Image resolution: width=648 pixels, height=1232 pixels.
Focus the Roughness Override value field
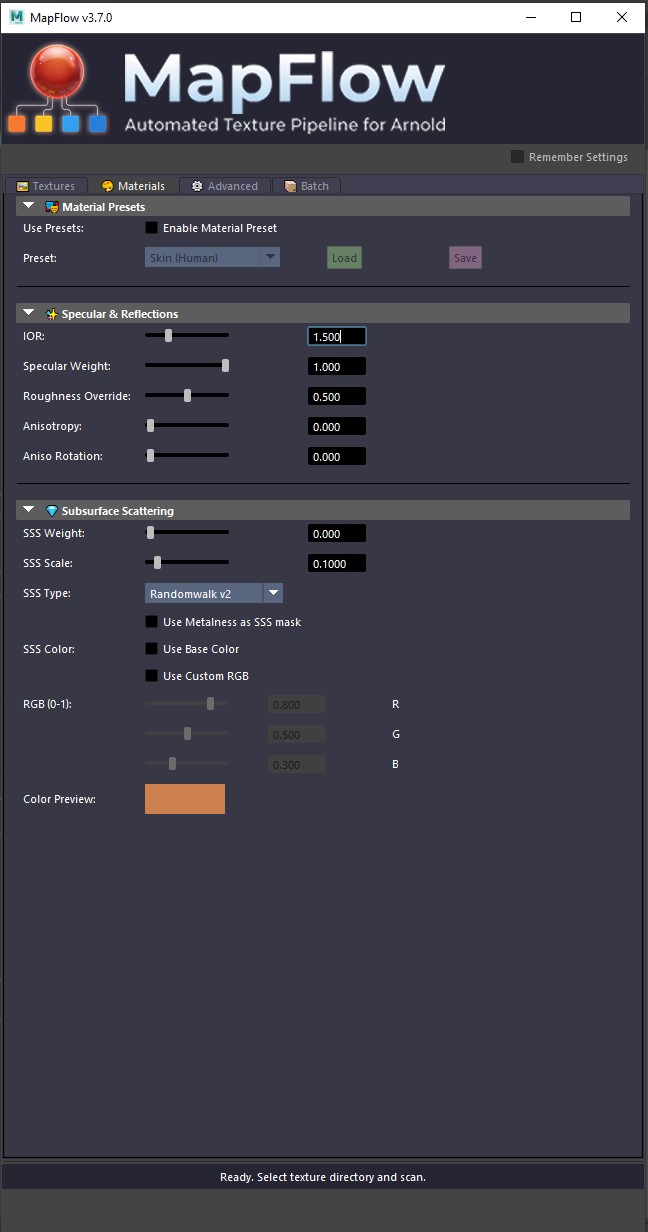click(337, 397)
